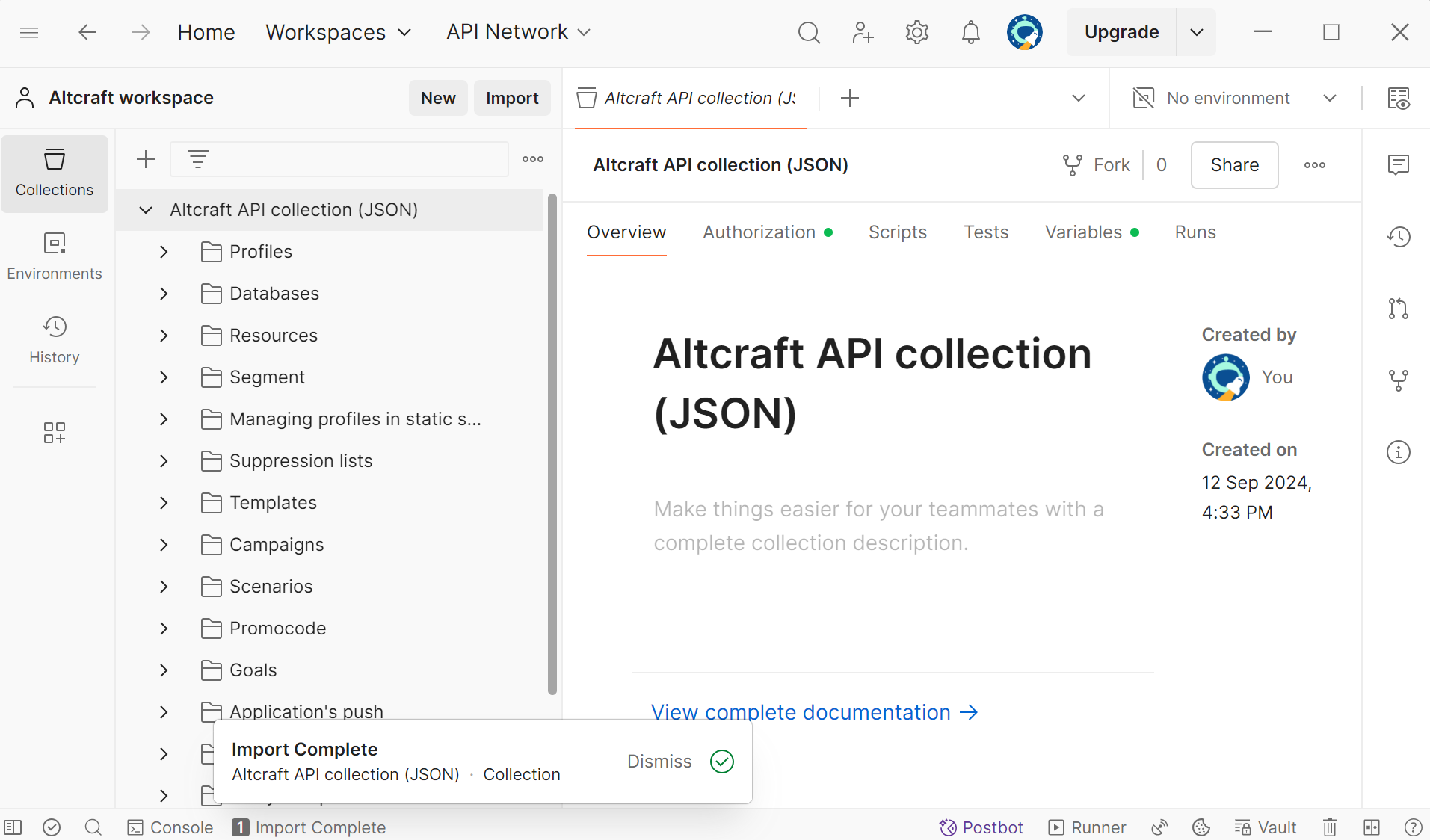Click the invite collaborators icon

(863, 32)
